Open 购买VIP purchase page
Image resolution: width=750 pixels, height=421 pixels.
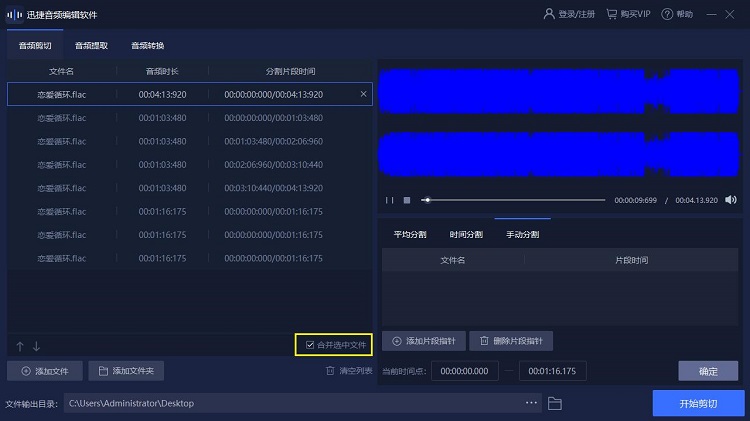[629, 15]
